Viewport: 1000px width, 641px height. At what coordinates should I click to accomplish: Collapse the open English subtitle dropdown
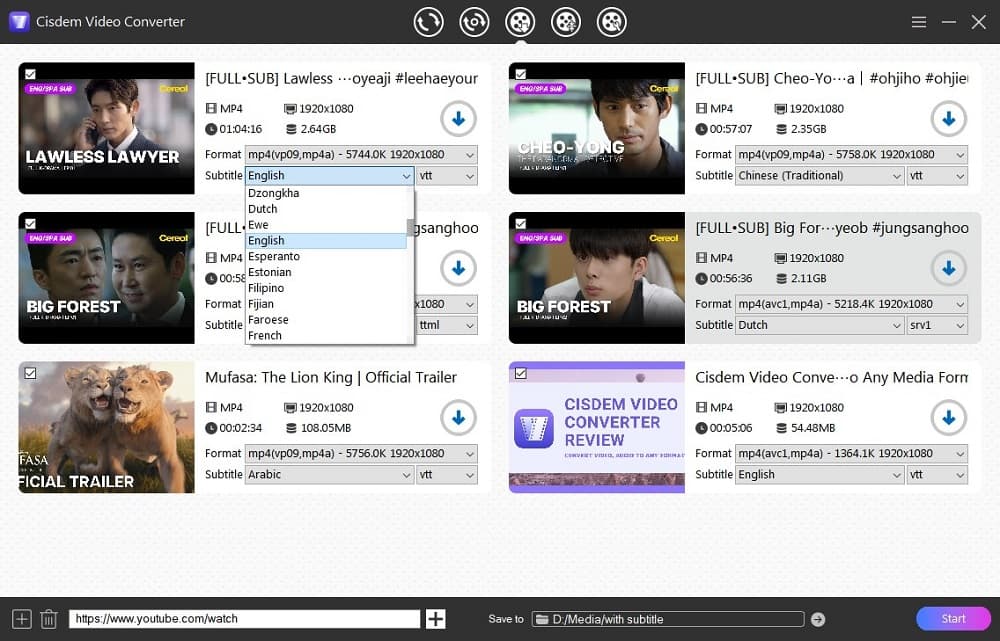[x=330, y=175]
